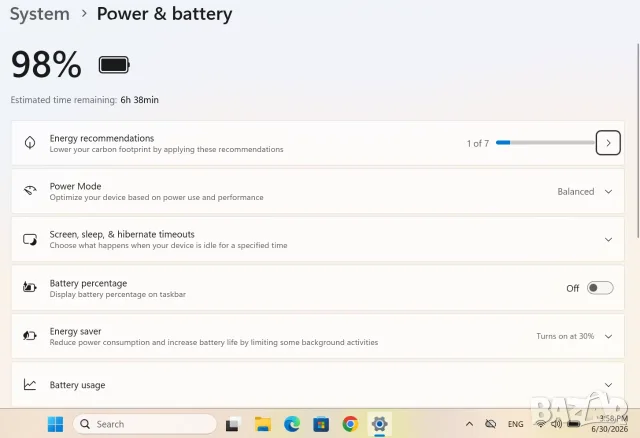Go back to System breadcrumb
The width and height of the screenshot is (640, 438).
40,14
